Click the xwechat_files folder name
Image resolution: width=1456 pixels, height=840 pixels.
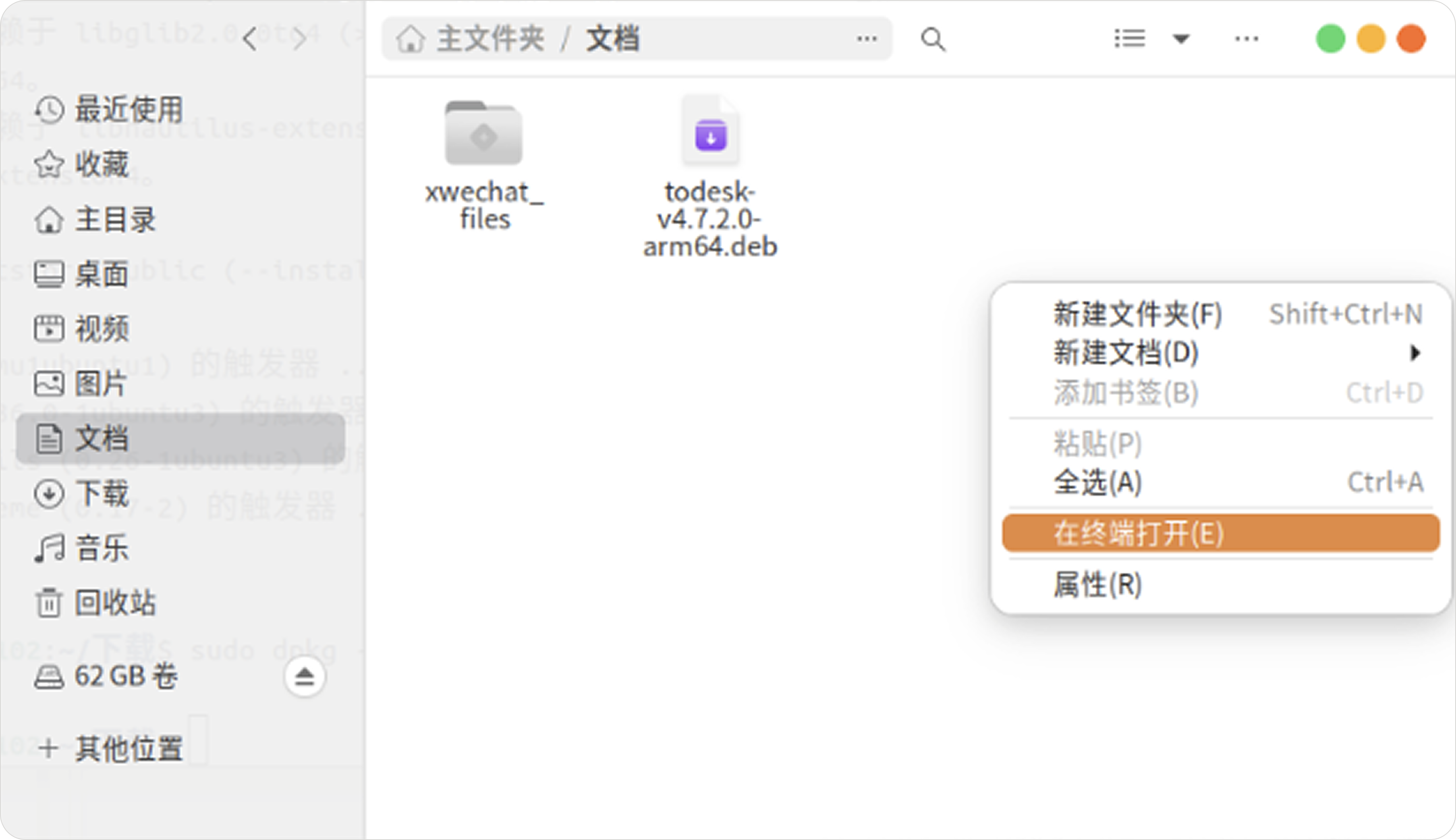[484, 206]
